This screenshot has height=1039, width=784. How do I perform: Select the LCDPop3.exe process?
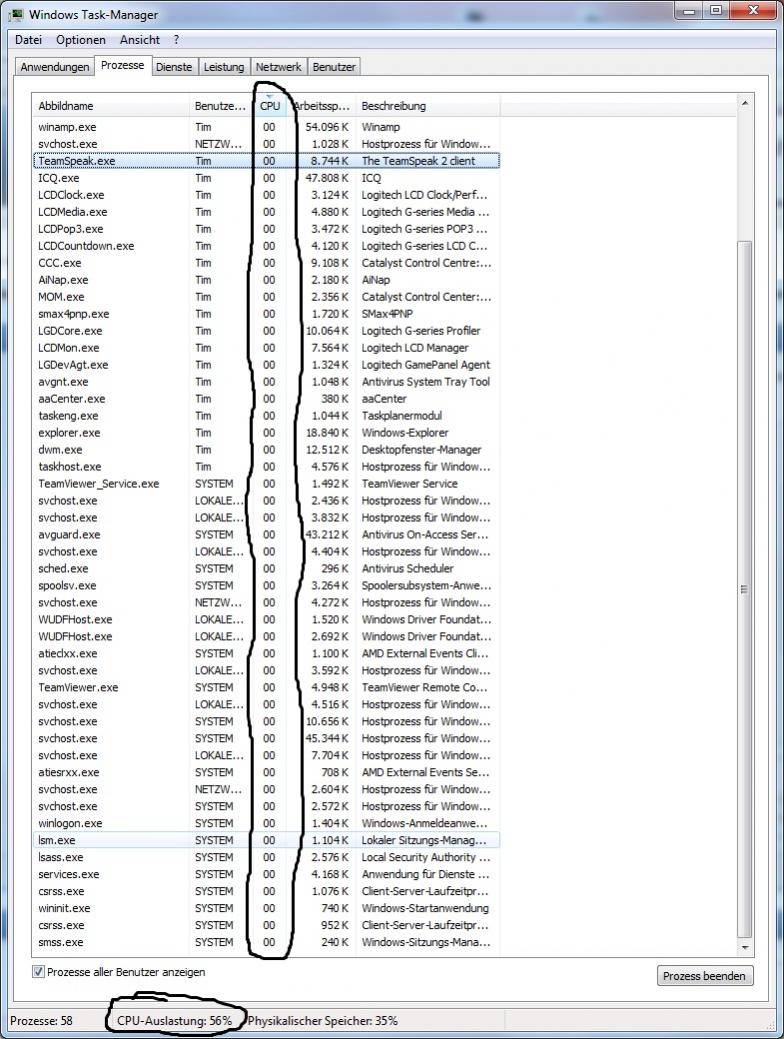click(x=266, y=229)
